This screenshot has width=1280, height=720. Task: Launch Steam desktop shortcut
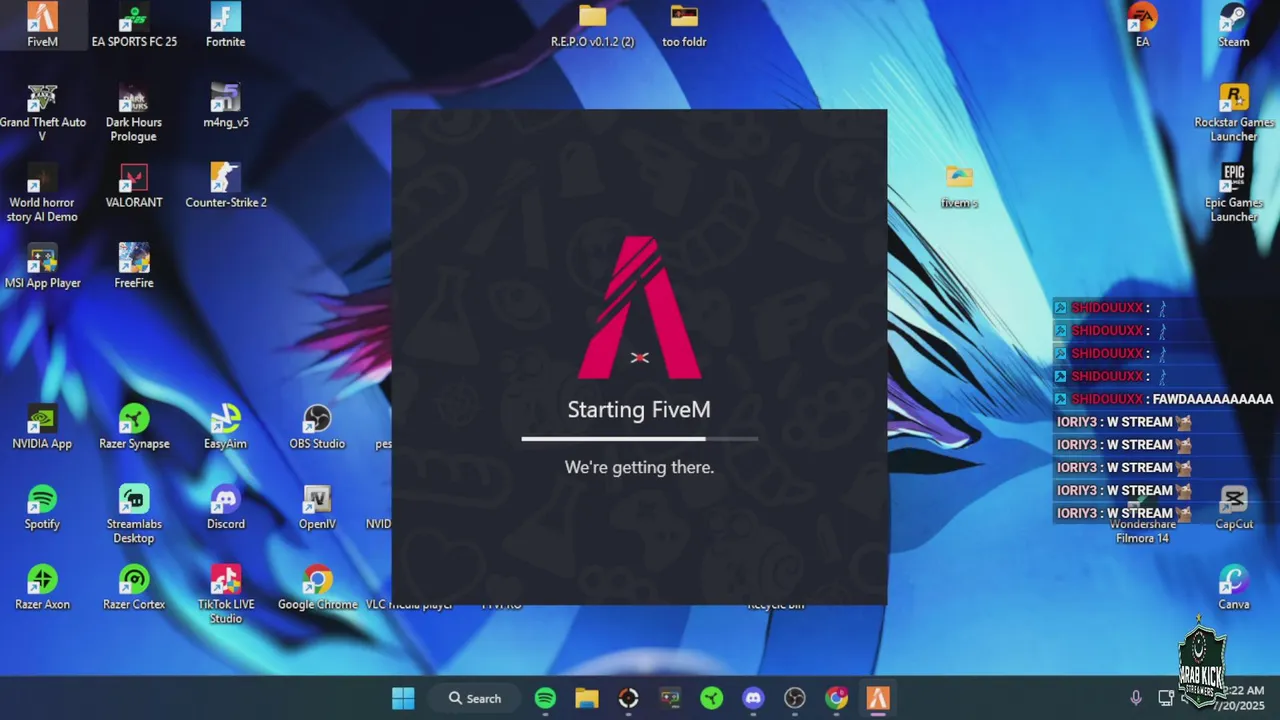pyautogui.click(x=1233, y=25)
